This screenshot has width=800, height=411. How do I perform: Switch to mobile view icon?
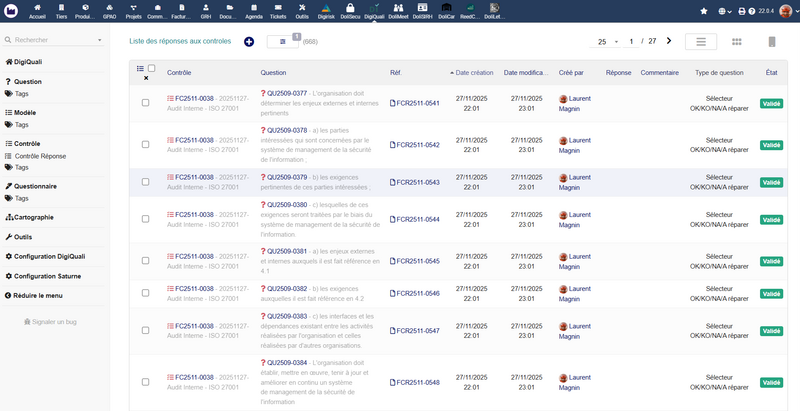tap(772, 42)
